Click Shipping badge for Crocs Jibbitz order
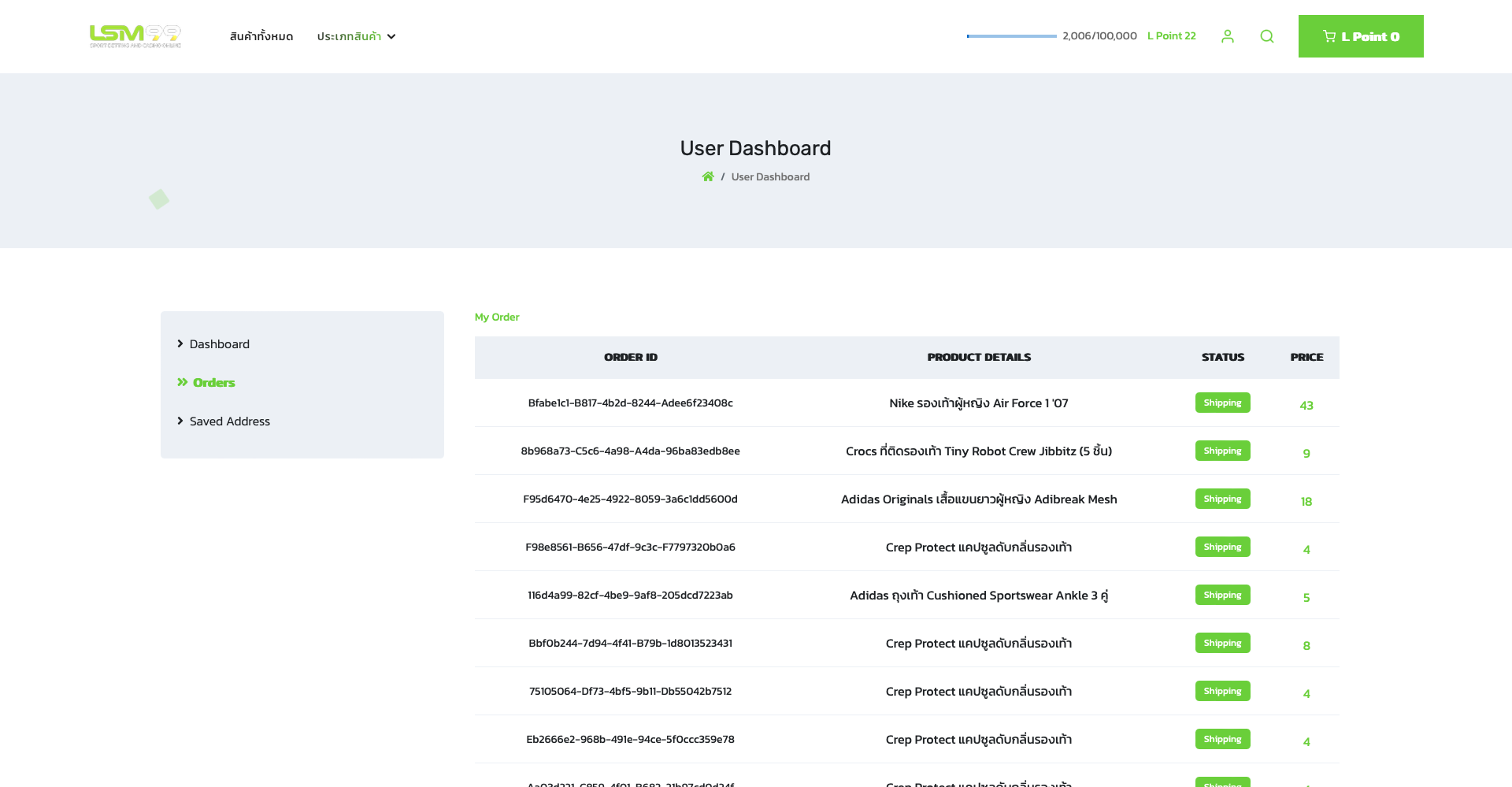Screen dimensions: 1512x787 coord(1221,451)
